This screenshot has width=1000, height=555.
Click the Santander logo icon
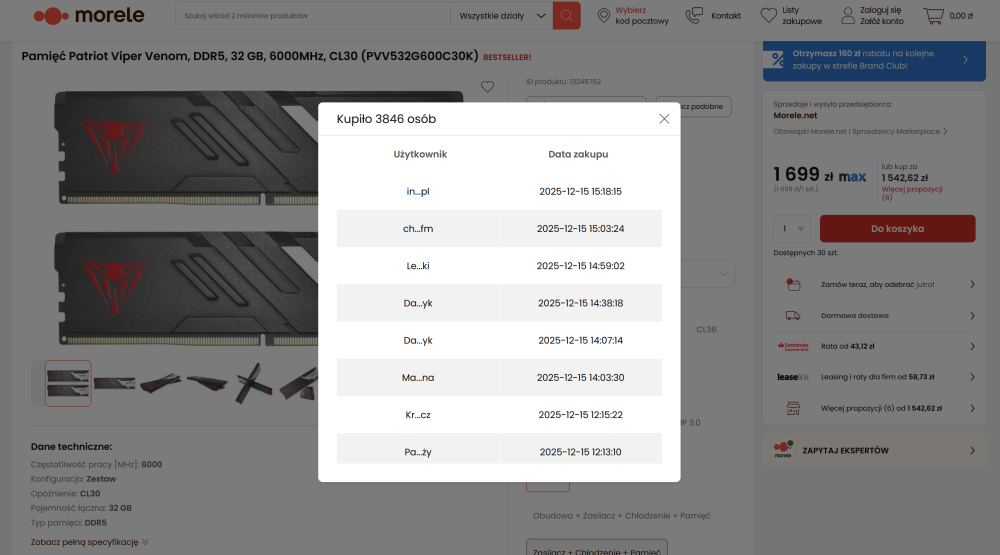[x=793, y=346]
